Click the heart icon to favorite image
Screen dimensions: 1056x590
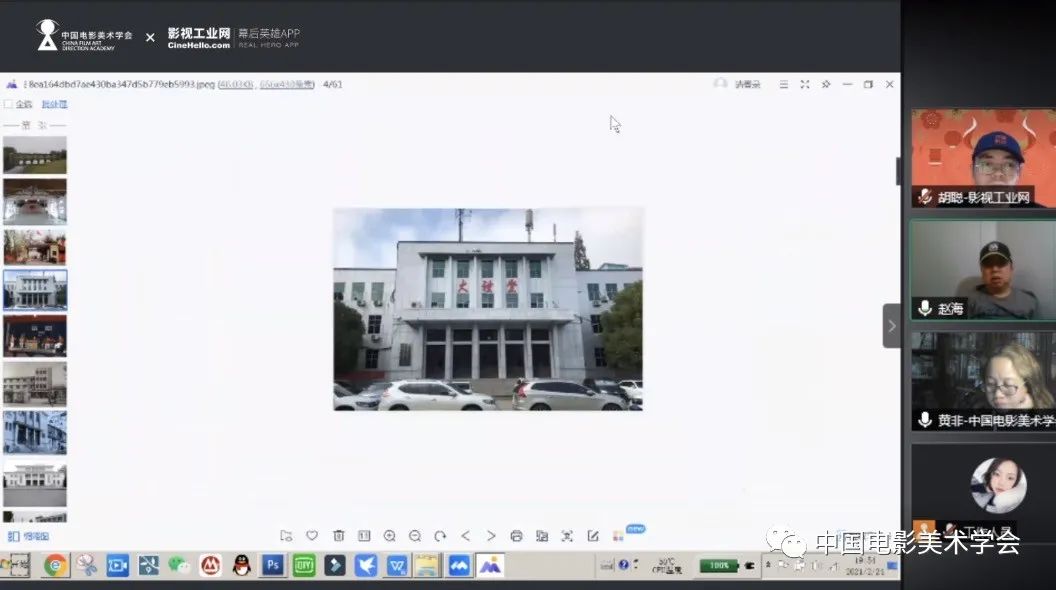(312, 536)
